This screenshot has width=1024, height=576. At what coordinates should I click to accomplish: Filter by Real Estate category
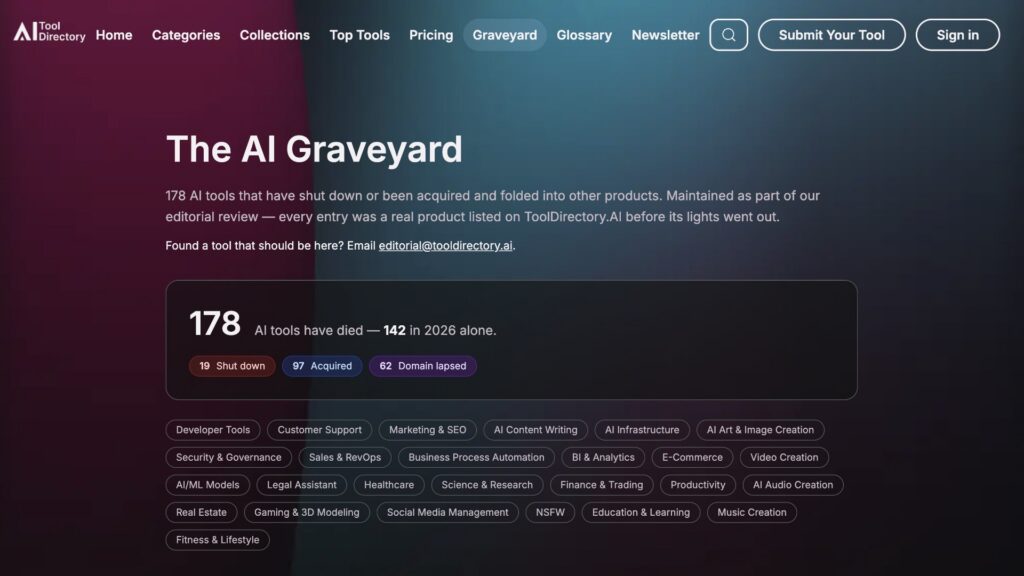coord(201,512)
